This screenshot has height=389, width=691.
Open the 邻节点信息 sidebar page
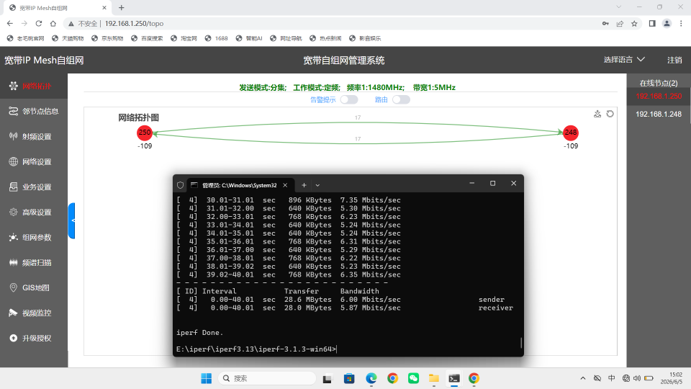33,111
